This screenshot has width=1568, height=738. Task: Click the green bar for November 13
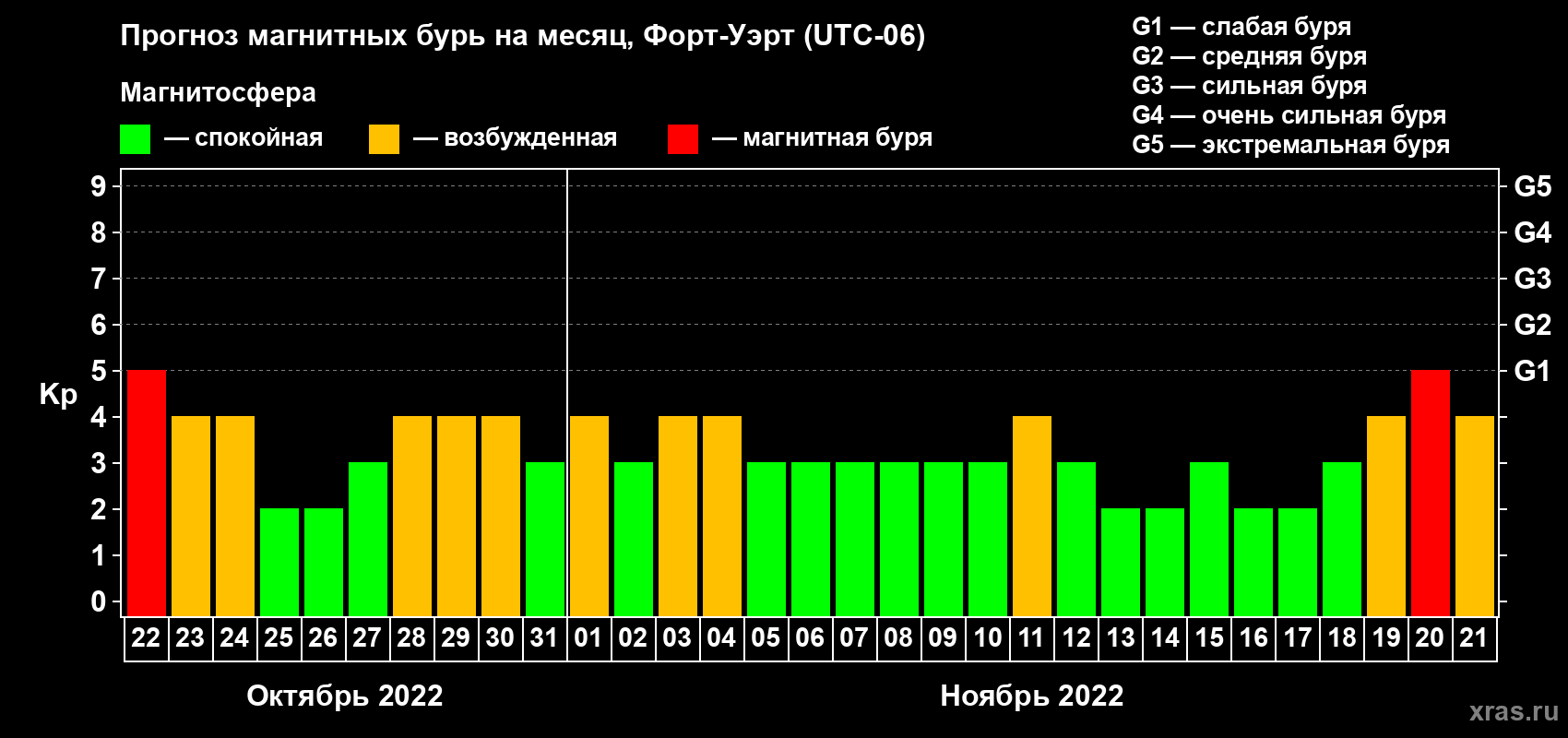pos(1121,563)
